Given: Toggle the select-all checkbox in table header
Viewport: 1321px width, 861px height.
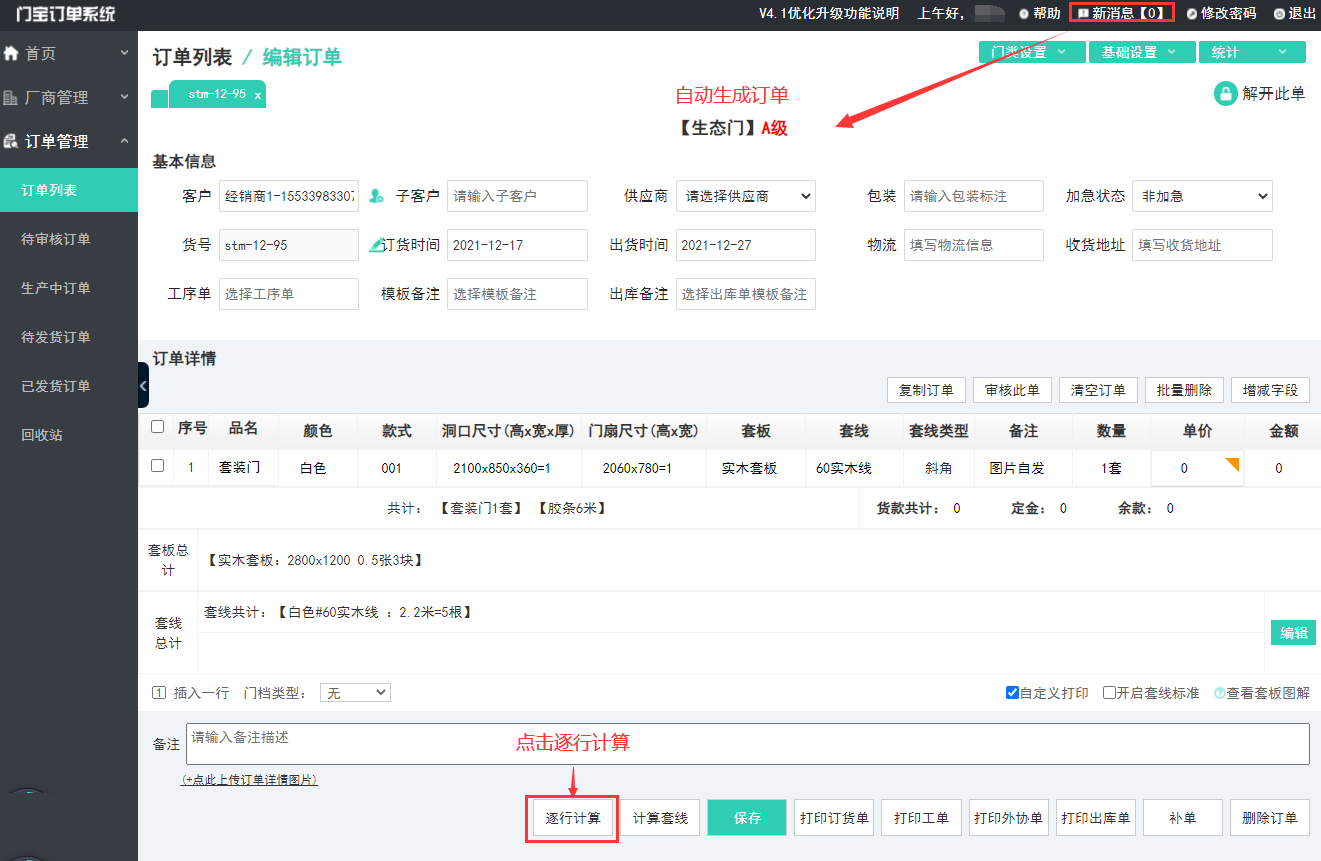Looking at the screenshot, I should pos(157,427).
